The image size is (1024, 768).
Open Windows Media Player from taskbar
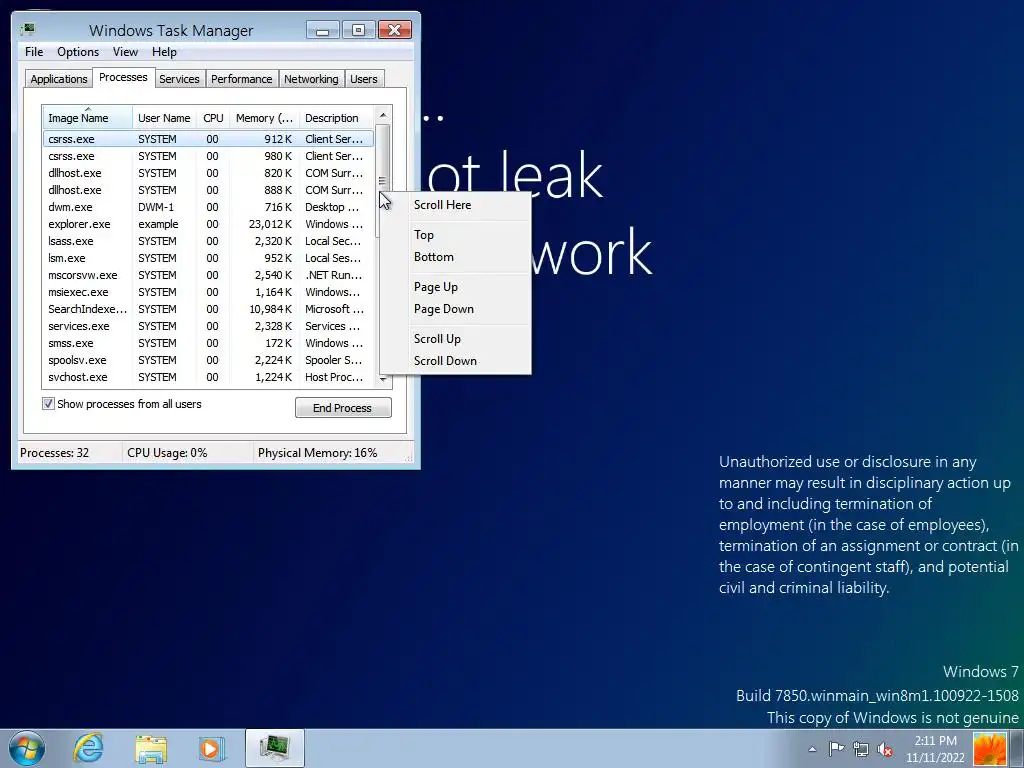(212, 748)
